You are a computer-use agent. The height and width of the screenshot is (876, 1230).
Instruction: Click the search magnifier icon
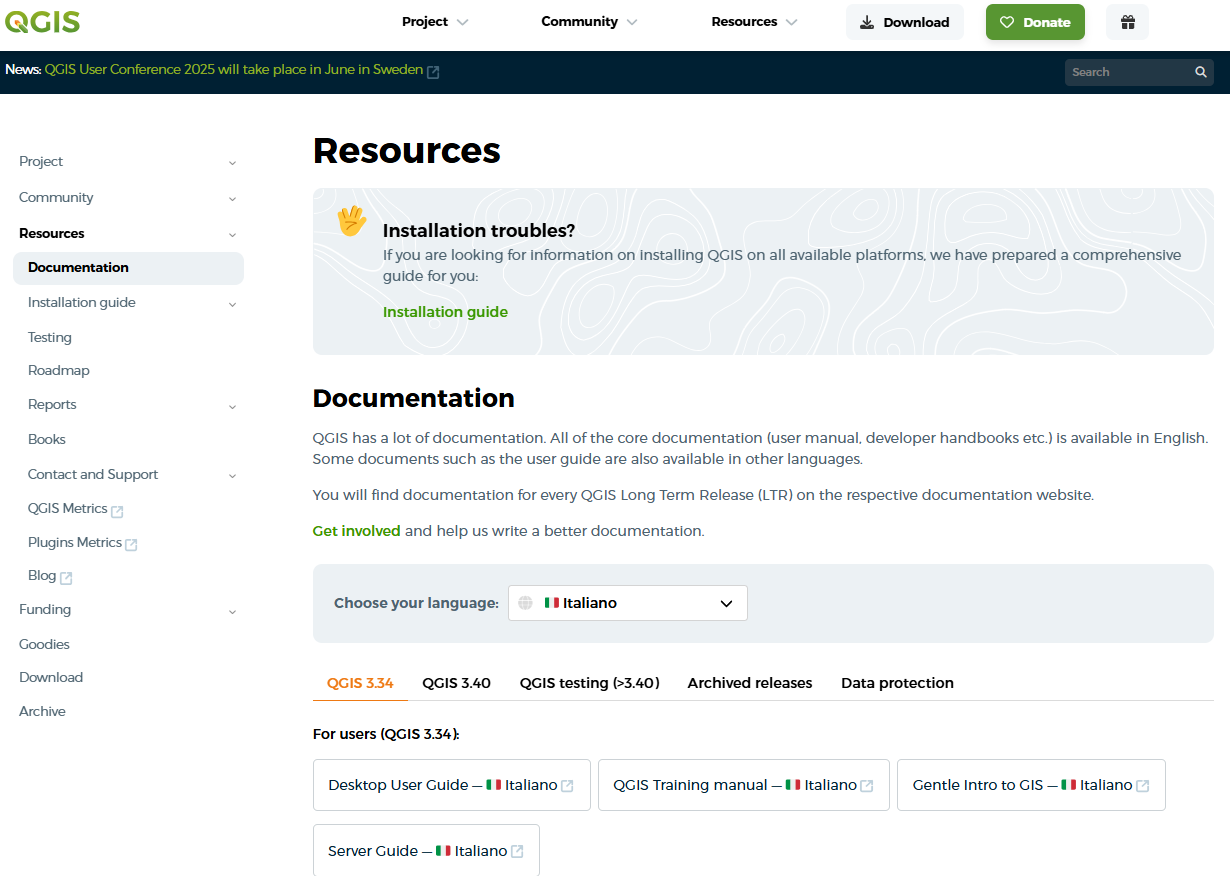[x=1200, y=72]
